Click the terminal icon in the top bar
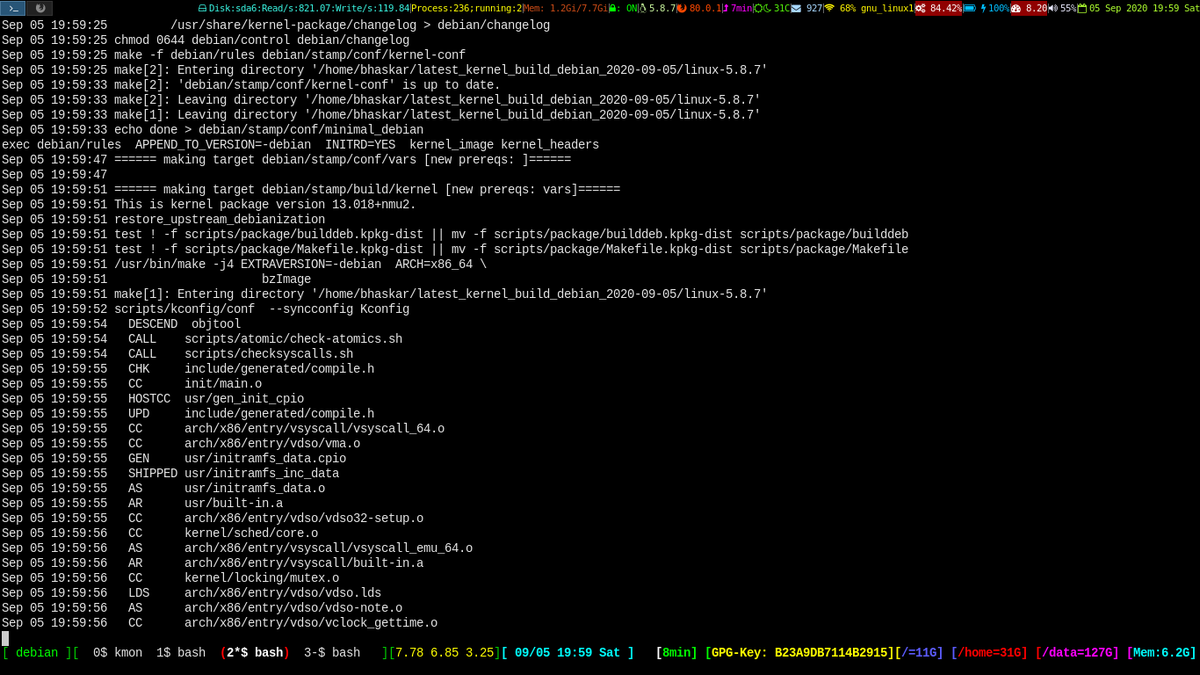The height and width of the screenshot is (675, 1200). pos(13,8)
